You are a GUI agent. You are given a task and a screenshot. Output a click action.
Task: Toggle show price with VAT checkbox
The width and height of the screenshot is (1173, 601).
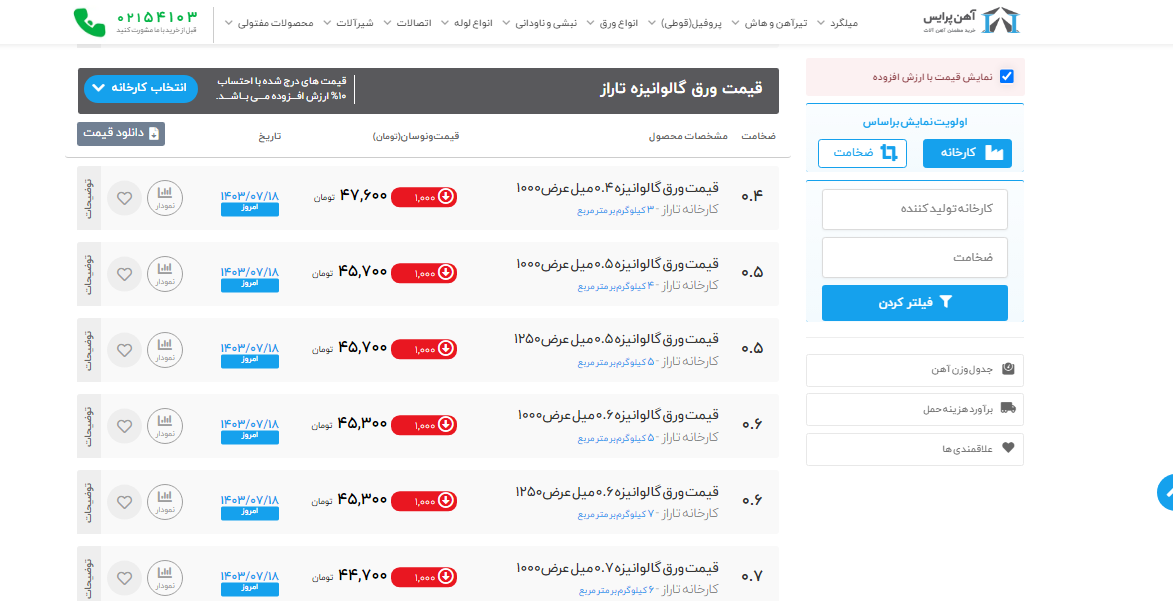pyautogui.click(x=1006, y=77)
